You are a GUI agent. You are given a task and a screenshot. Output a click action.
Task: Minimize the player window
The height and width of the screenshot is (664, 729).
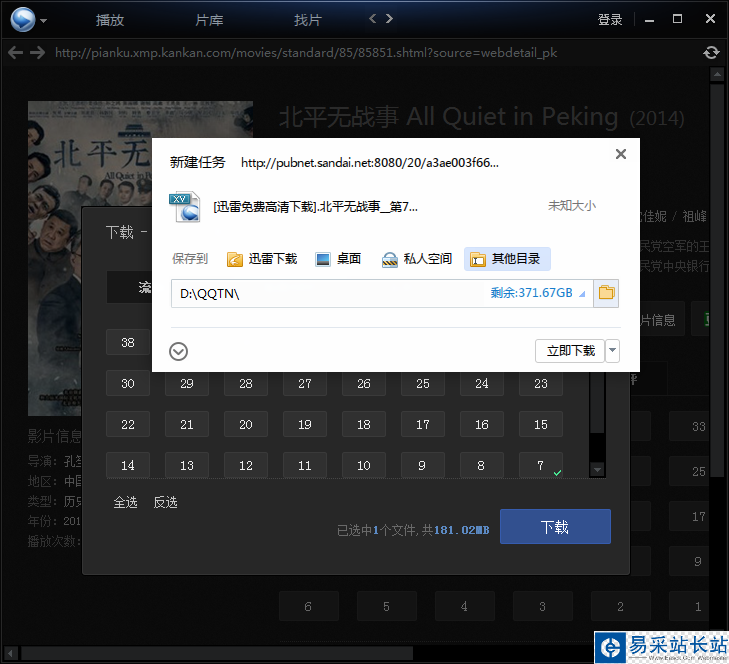pyautogui.click(x=649, y=20)
